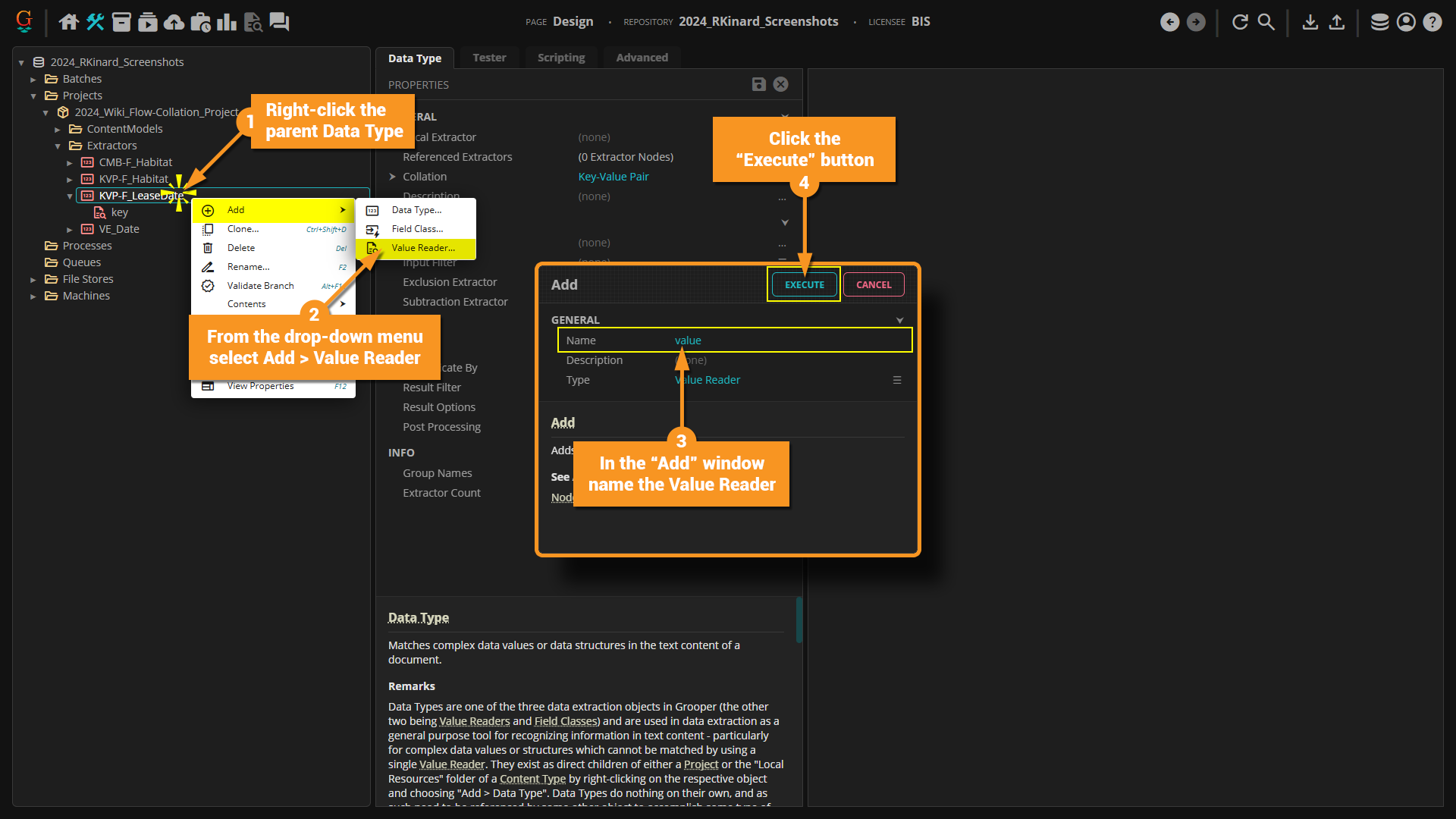This screenshot has width=1456, height=819.
Task: Select Value Reader... from submenu
Action: (x=422, y=248)
